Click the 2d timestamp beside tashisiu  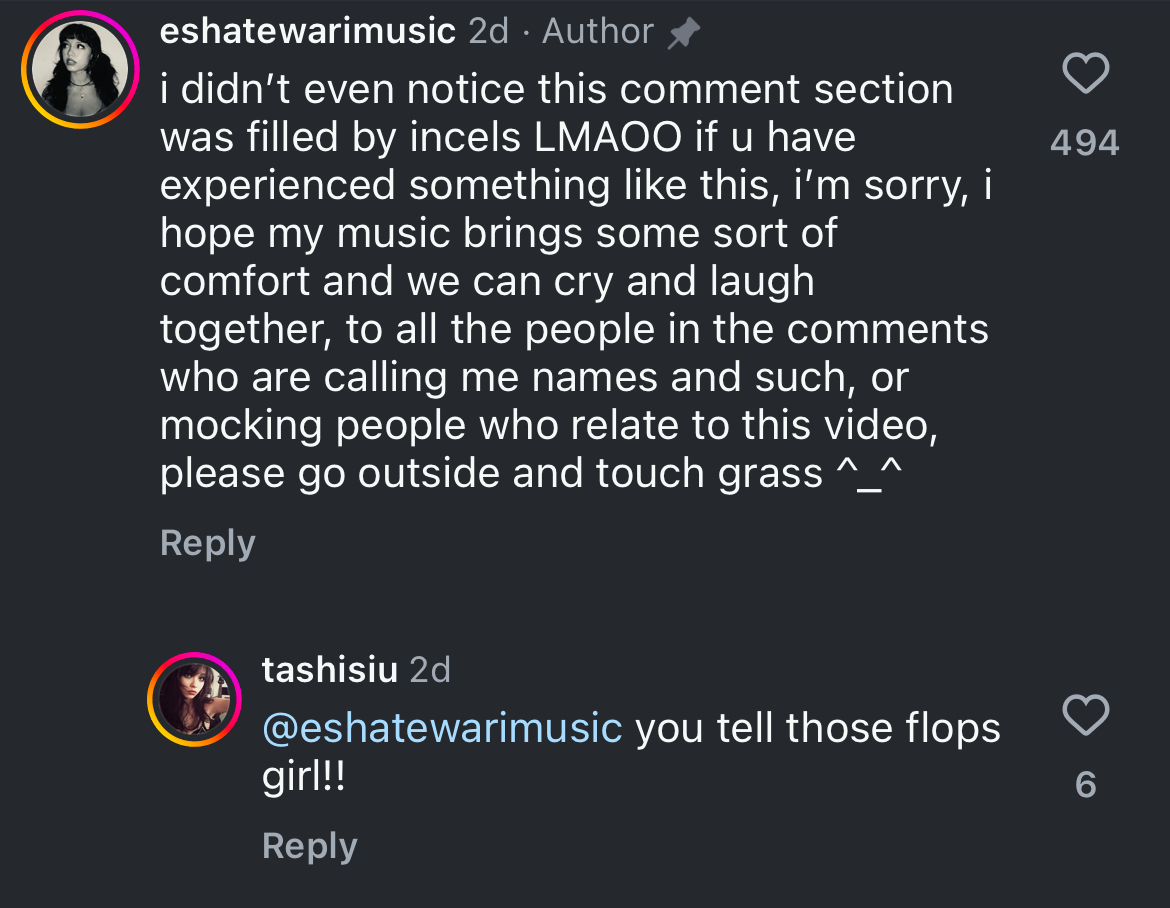pos(430,669)
